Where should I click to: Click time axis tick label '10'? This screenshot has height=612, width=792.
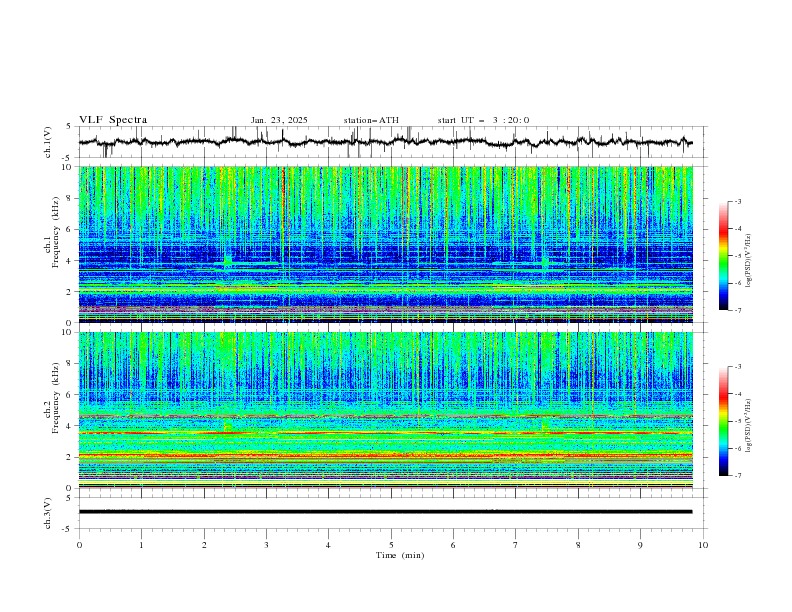(703, 545)
